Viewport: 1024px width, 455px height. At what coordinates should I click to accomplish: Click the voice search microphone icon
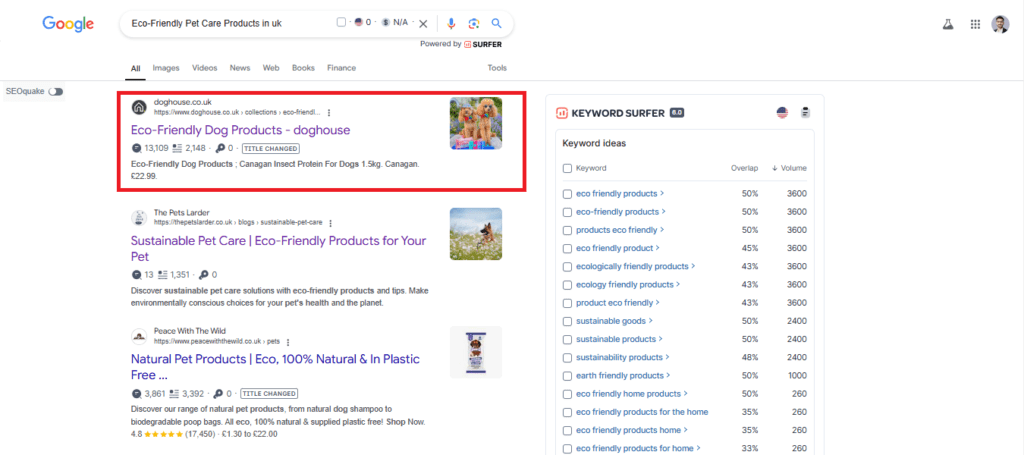point(451,23)
